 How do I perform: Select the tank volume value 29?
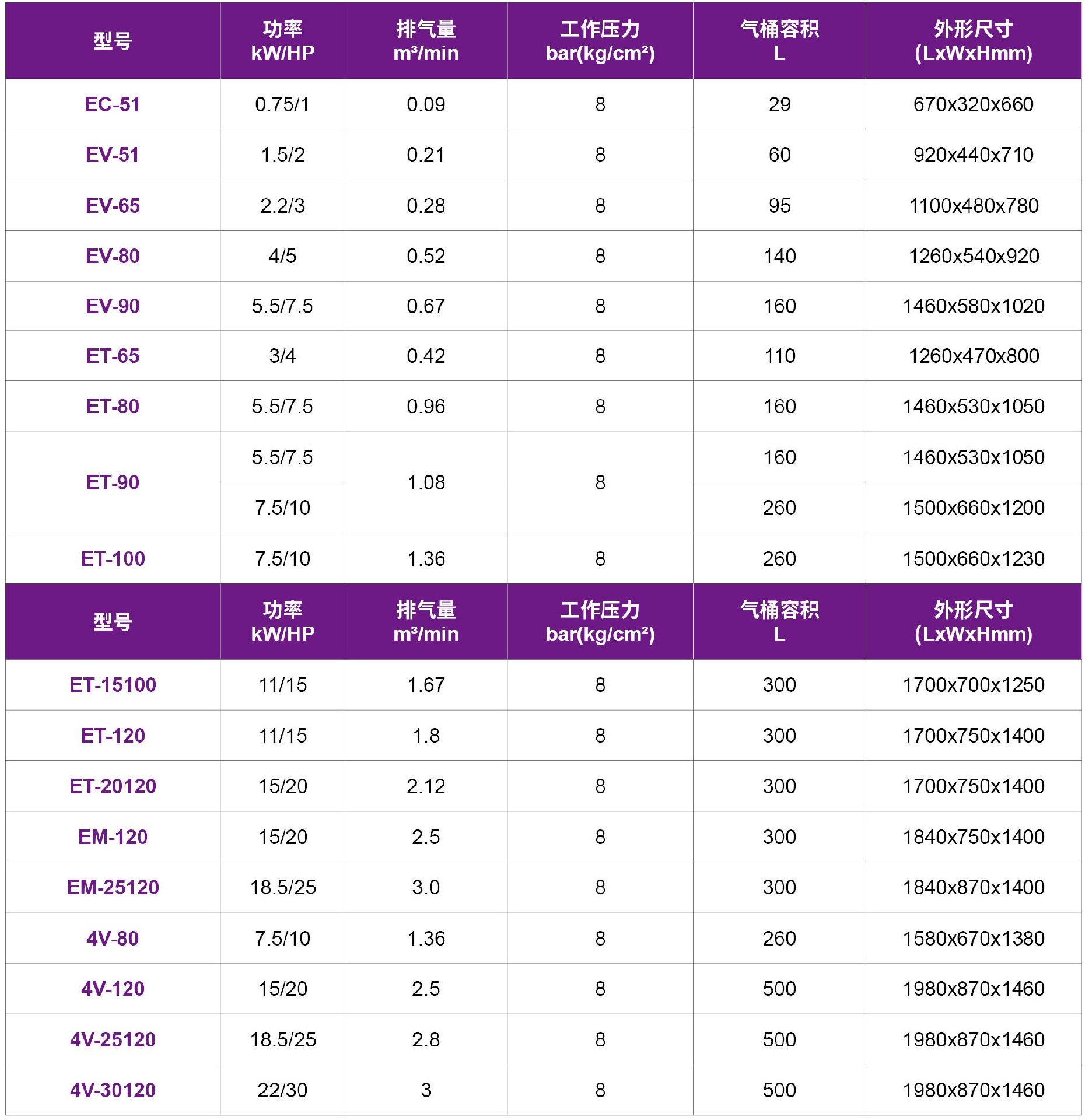779,104
